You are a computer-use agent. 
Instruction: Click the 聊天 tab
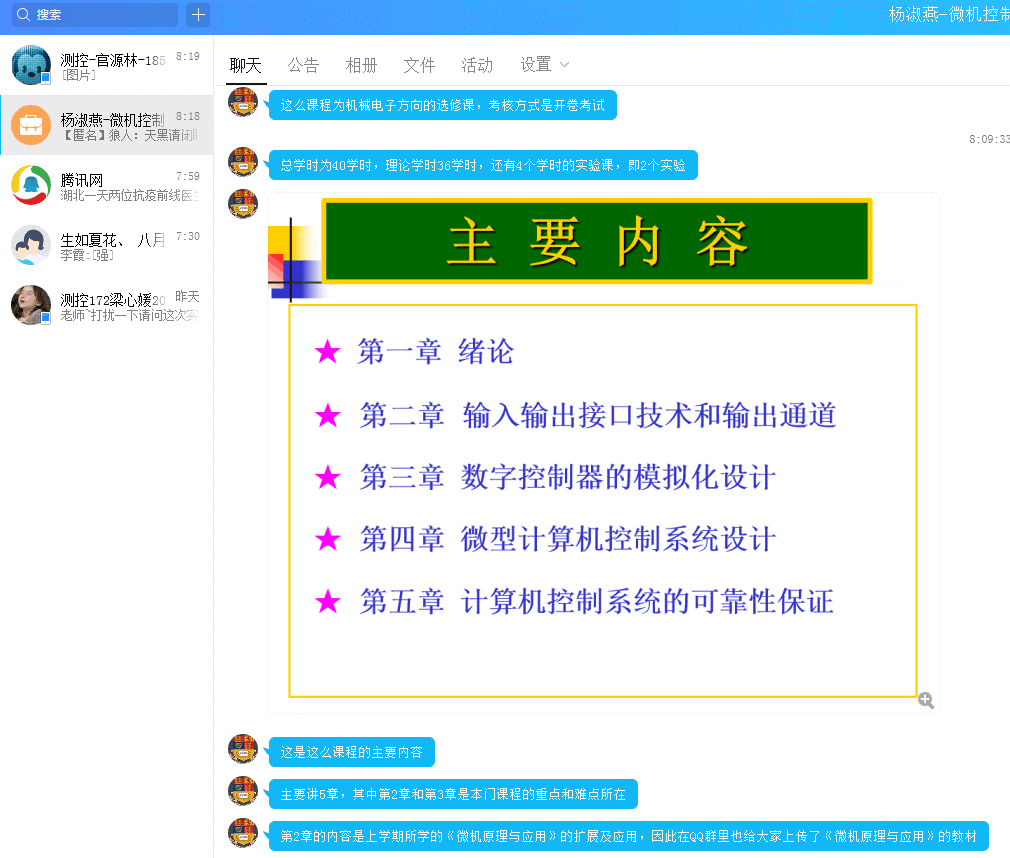[245, 65]
